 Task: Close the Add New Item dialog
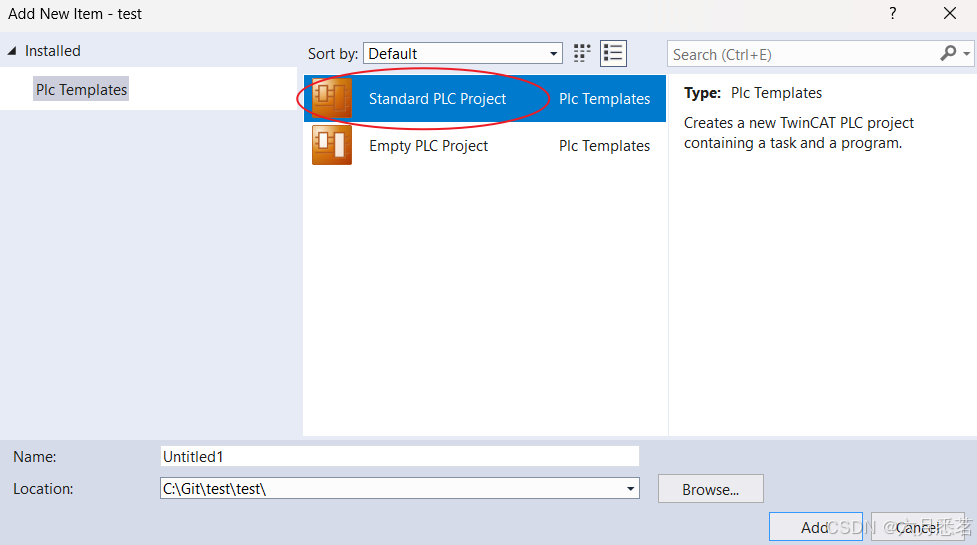click(x=950, y=13)
